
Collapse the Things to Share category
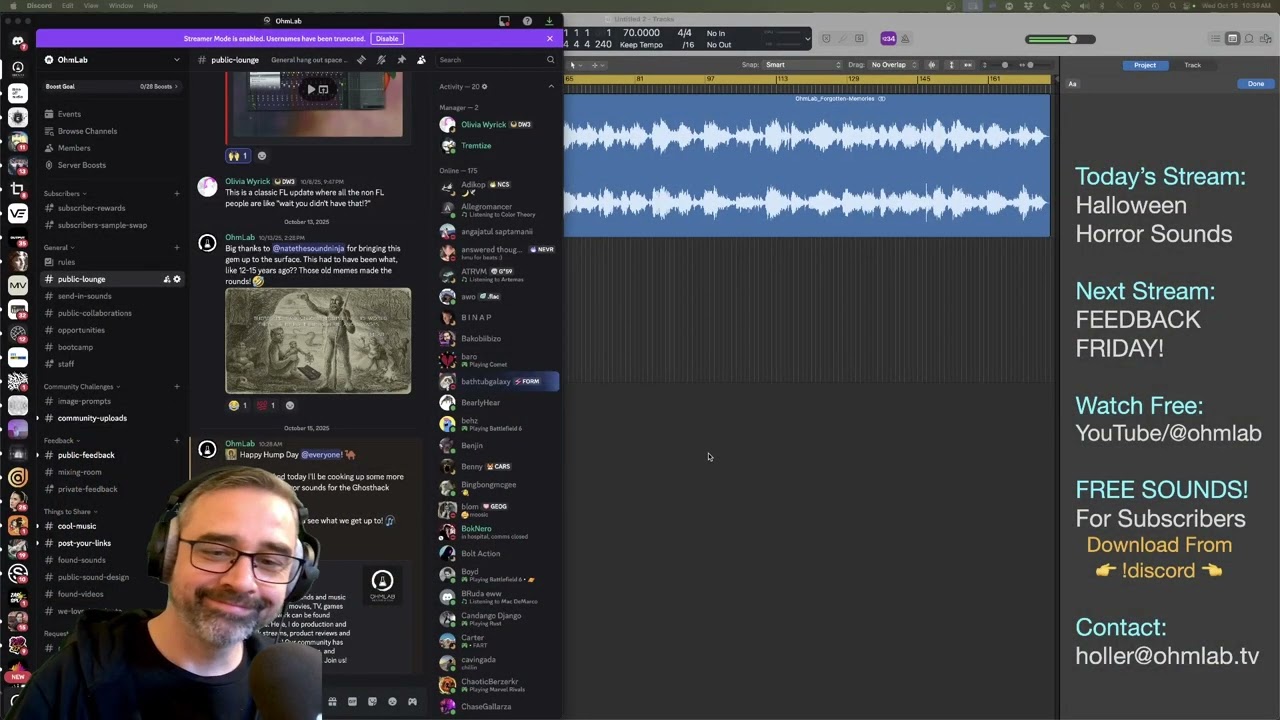click(x=70, y=511)
